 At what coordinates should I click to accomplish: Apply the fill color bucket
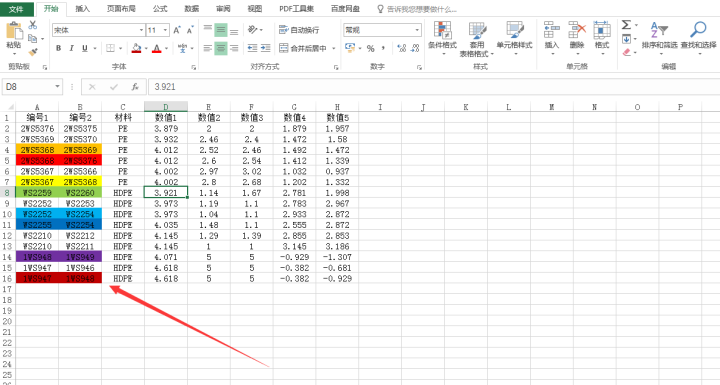[136, 48]
